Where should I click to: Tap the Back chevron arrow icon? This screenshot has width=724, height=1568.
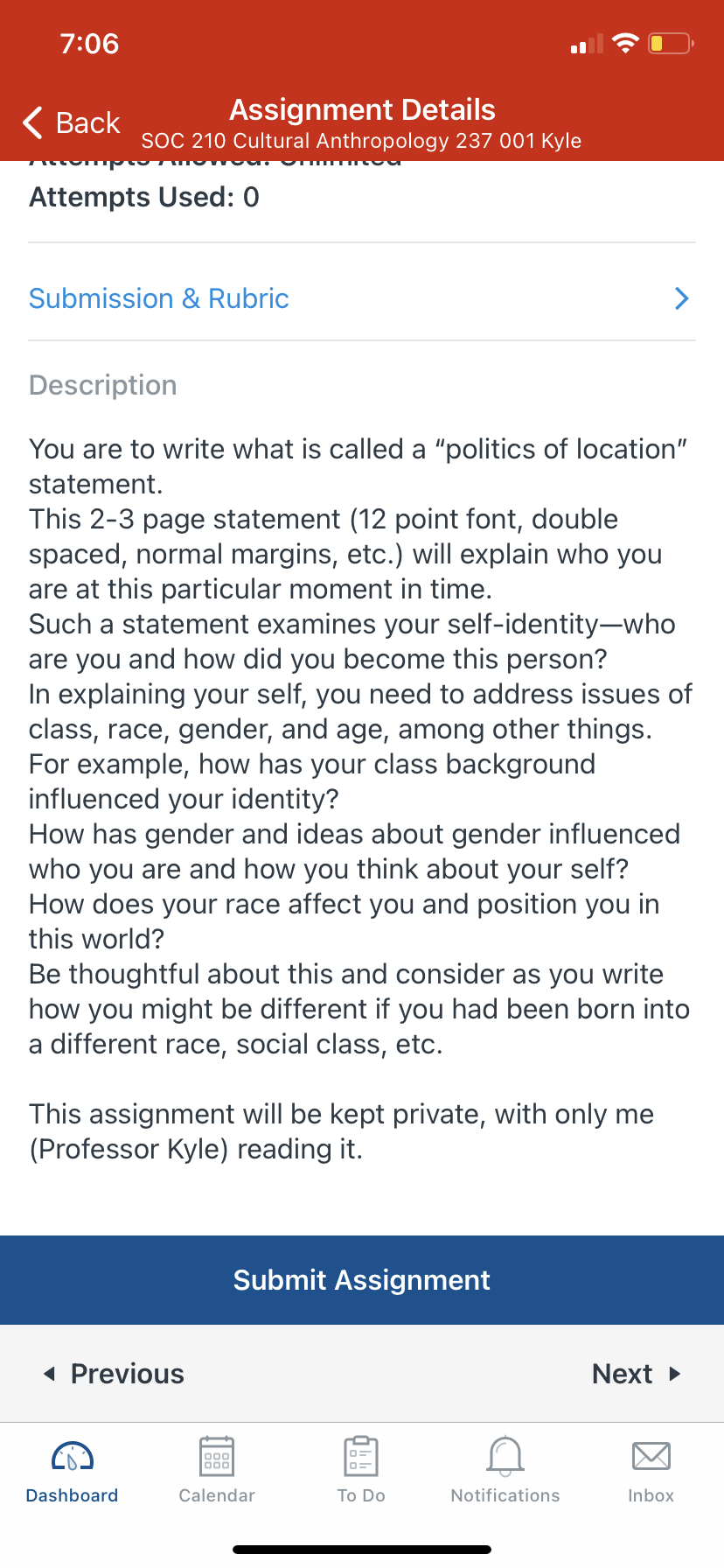(x=33, y=122)
